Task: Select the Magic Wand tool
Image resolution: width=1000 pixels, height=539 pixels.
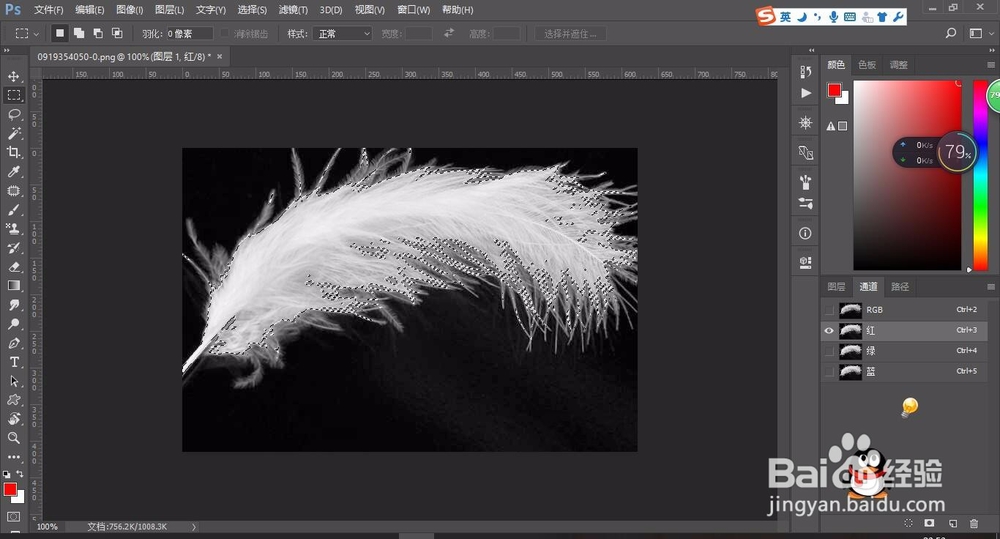Action: point(13,133)
